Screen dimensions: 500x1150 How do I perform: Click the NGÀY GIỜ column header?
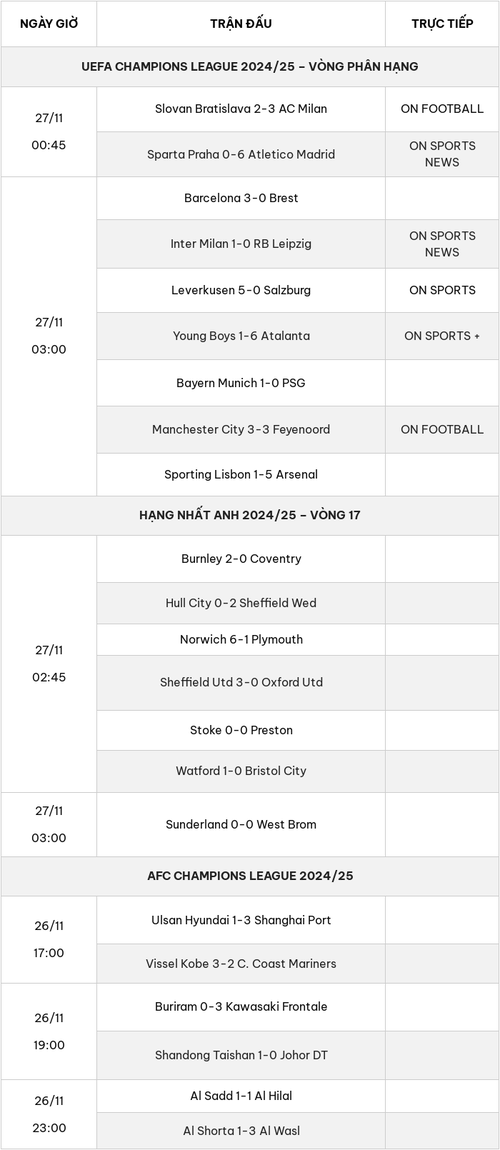[x=48, y=23]
